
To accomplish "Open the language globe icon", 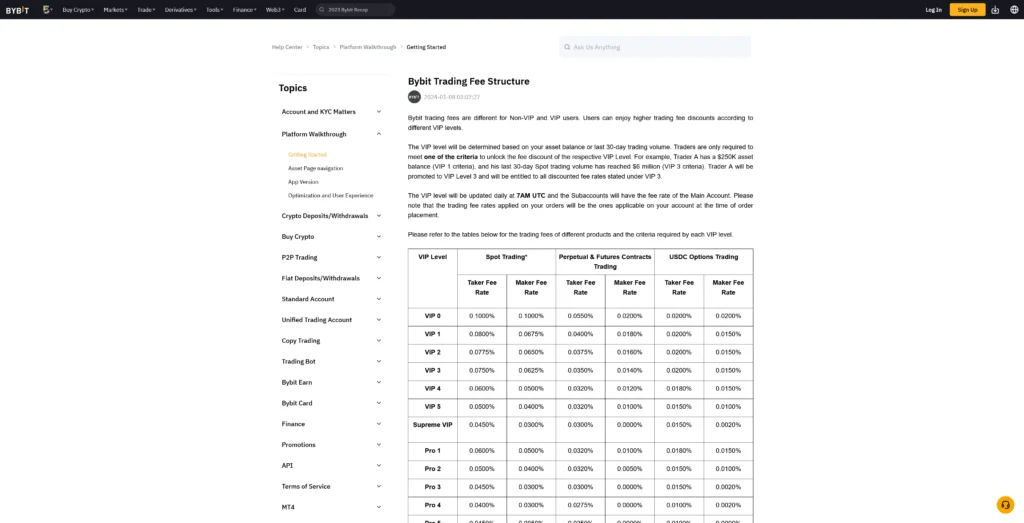I will [1014, 10].
